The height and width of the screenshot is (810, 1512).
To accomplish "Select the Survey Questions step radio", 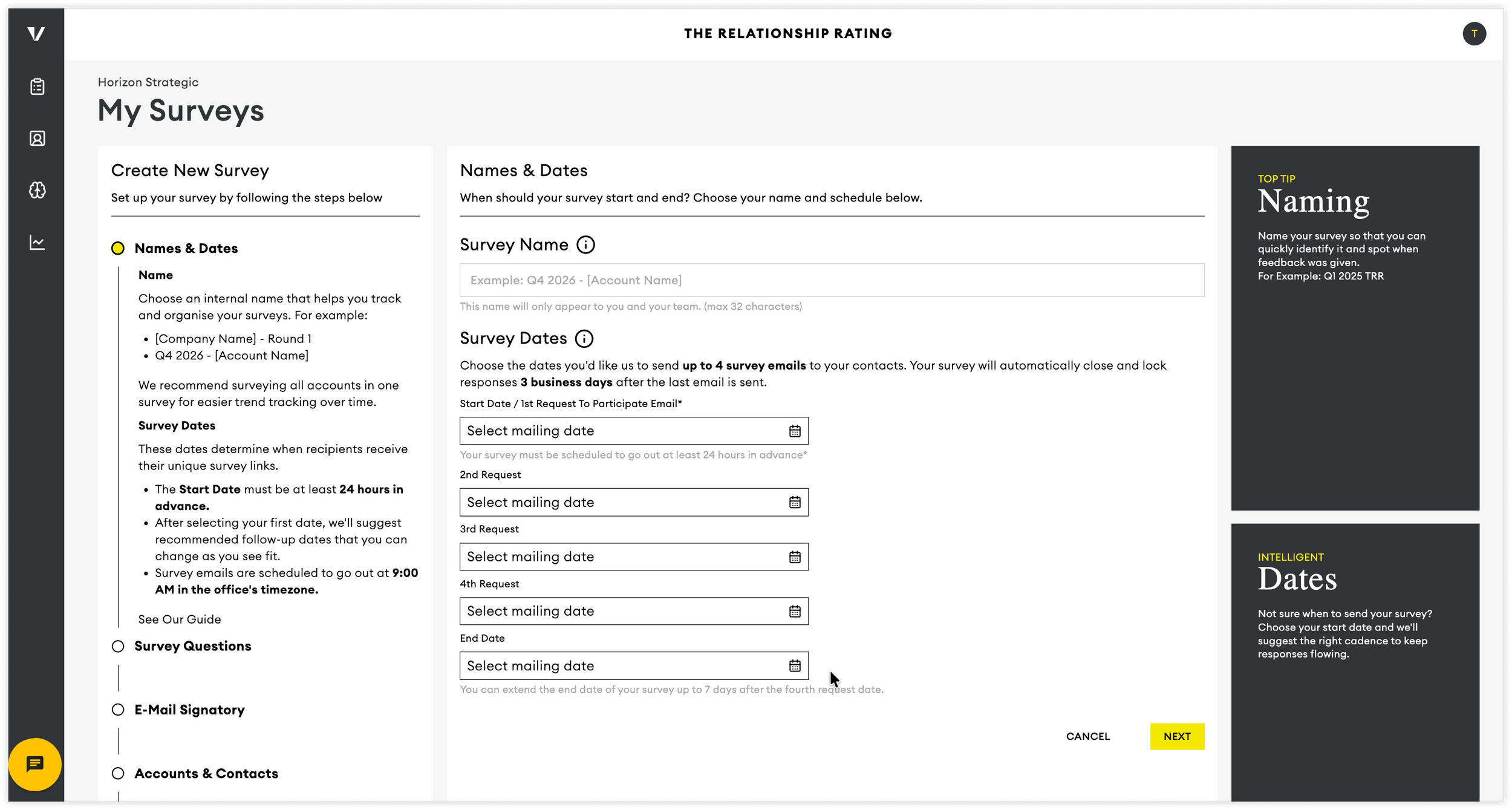I will click(118, 646).
